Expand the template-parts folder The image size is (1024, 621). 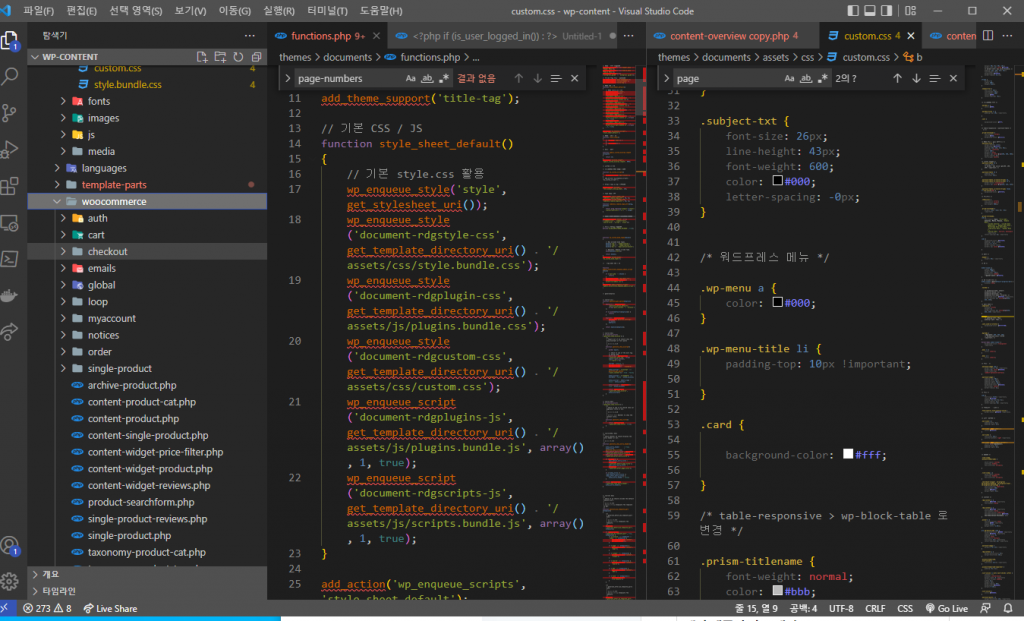click(x=57, y=185)
